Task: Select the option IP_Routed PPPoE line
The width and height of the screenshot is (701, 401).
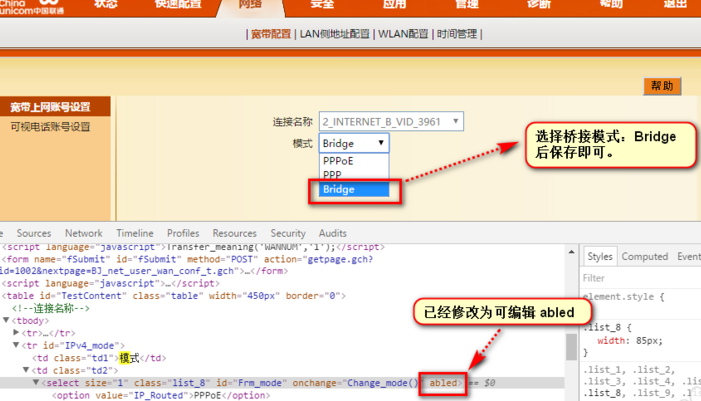Action: [161, 396]
